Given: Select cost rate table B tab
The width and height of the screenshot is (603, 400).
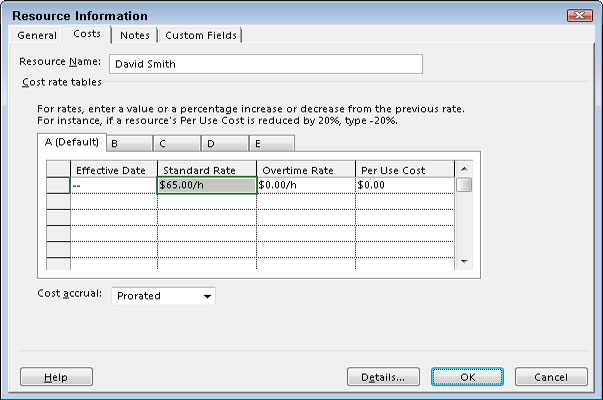Looking at the screenshot, I should 127,143.
